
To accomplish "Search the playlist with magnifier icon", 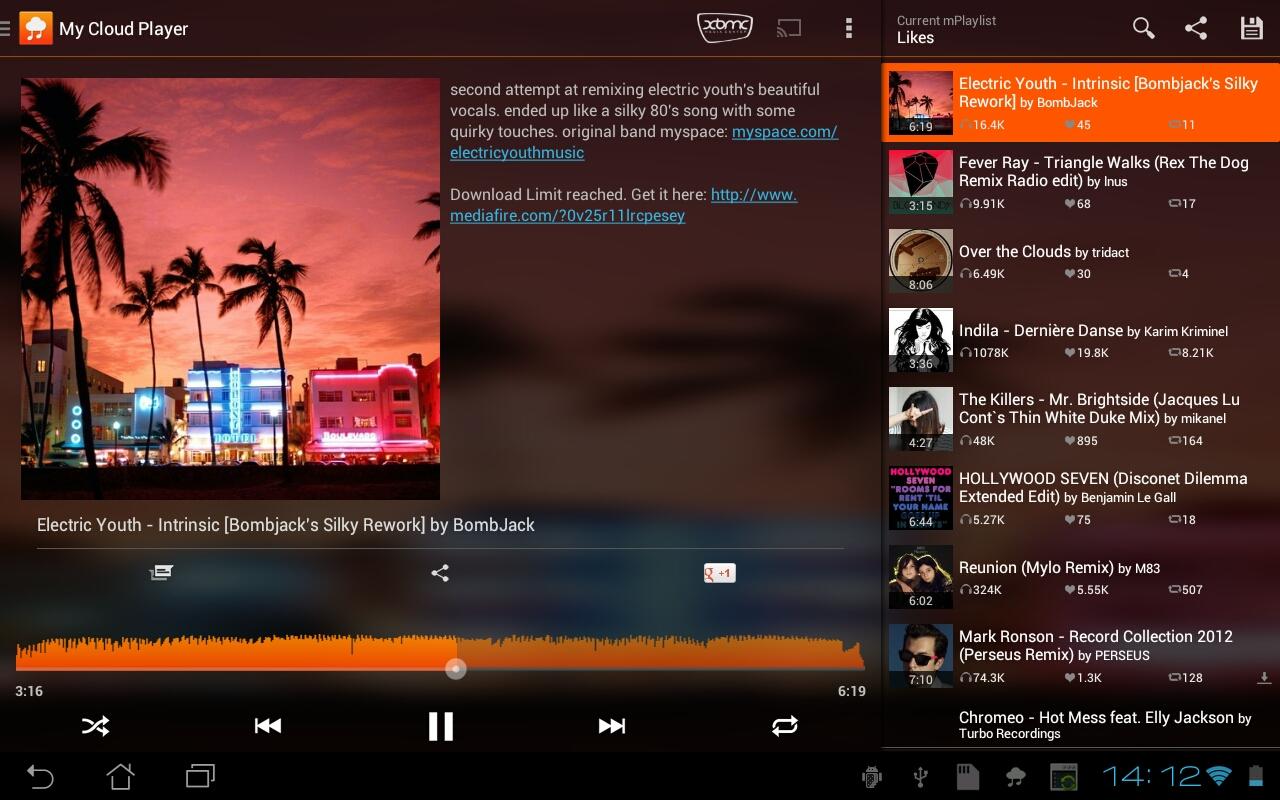I will tap(1143, 28).
